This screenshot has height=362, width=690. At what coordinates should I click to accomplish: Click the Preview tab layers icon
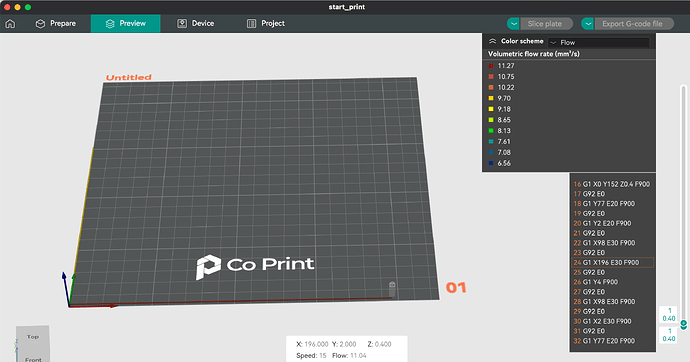coord(110,24)
